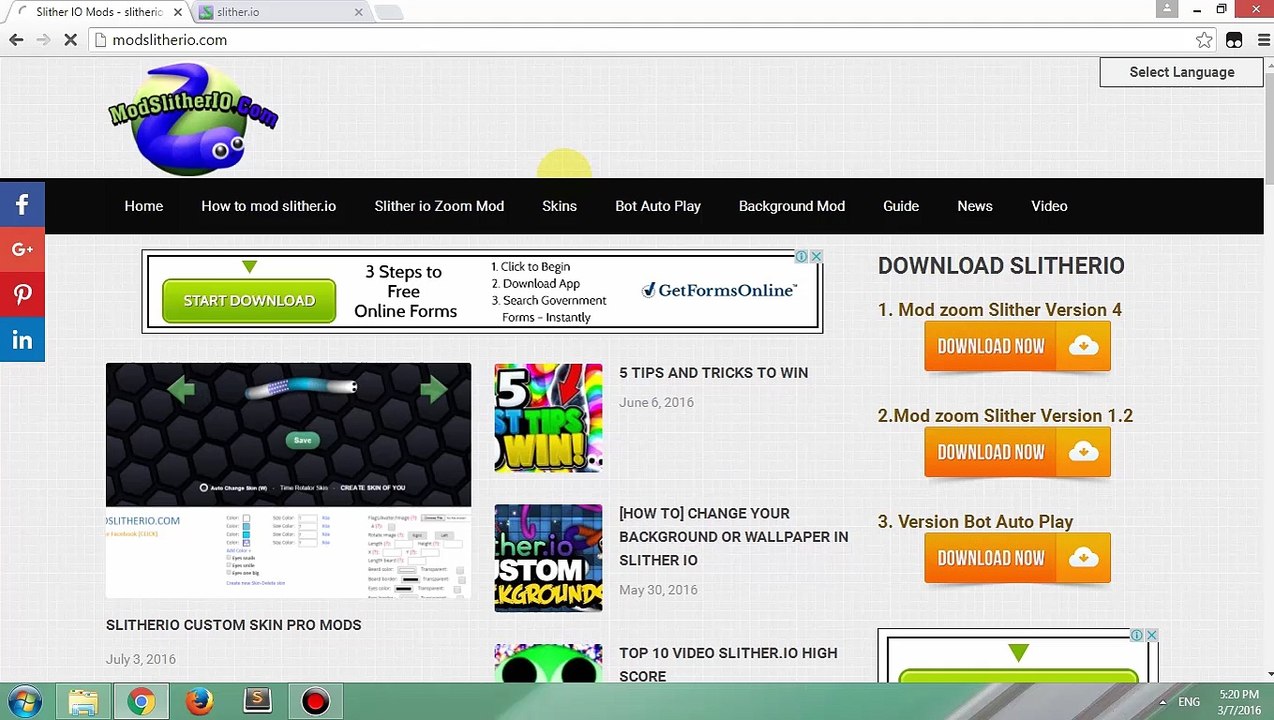
Task: Close the slither.io tab
Action: [358, 12]
